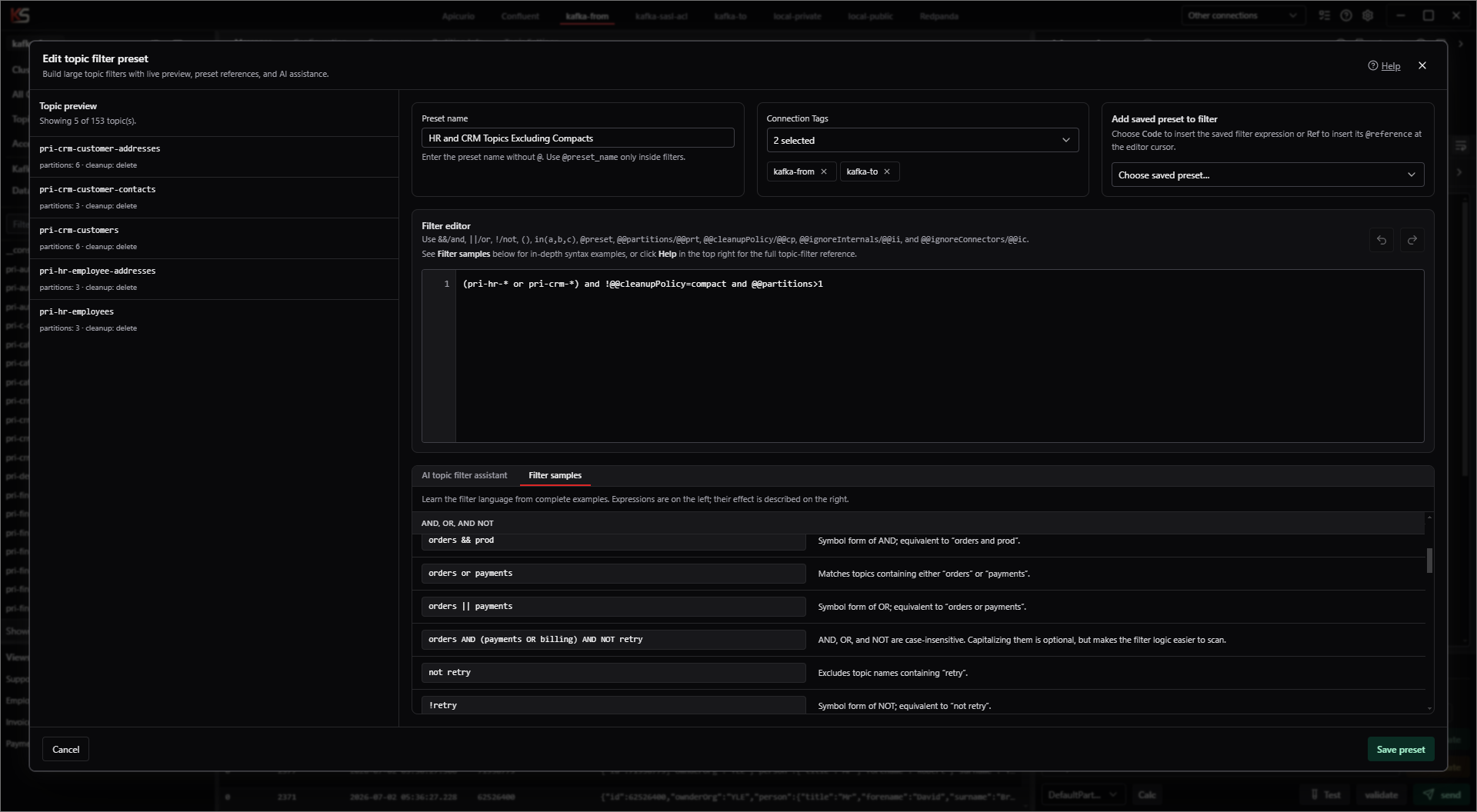The height and width of the screenshot is (812, 1477).
Task: Click the 'not retry' sample expression
Action: (x=613, y=673)
